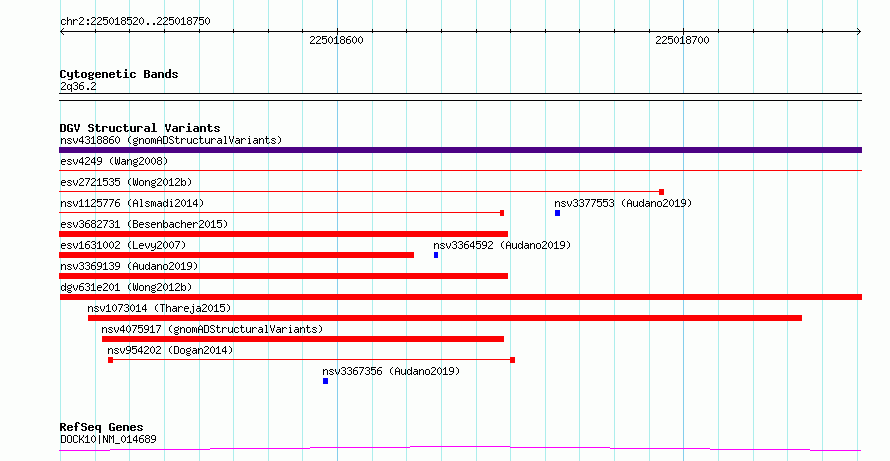
Task: Click the nsv1073014 red variant bar
Action: tap(445, 318)
